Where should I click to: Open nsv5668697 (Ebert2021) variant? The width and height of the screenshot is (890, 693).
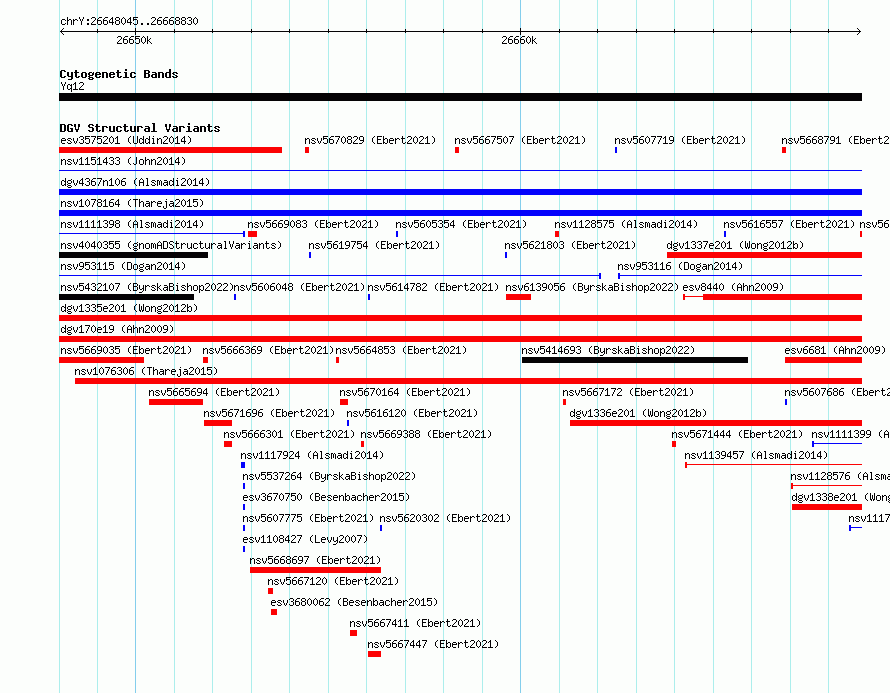(x=315, y=560)
